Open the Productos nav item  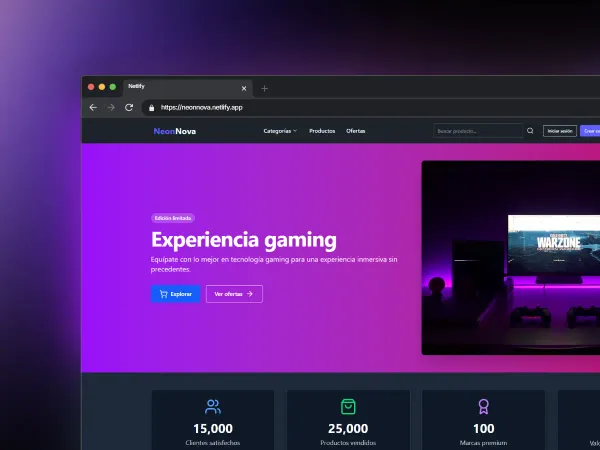point(322,131)
